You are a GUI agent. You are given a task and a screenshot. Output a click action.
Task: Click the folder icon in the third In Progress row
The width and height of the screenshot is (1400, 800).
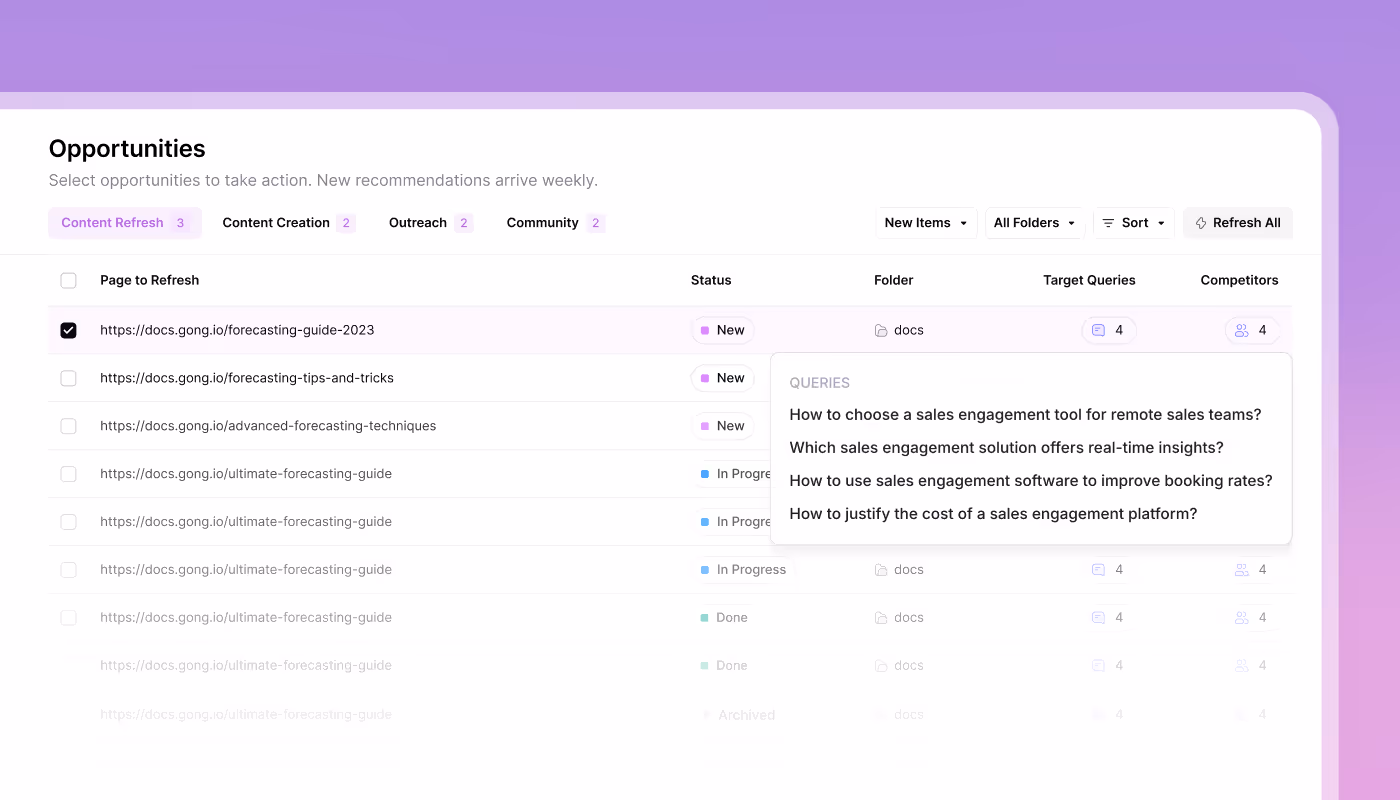[881, 570]
